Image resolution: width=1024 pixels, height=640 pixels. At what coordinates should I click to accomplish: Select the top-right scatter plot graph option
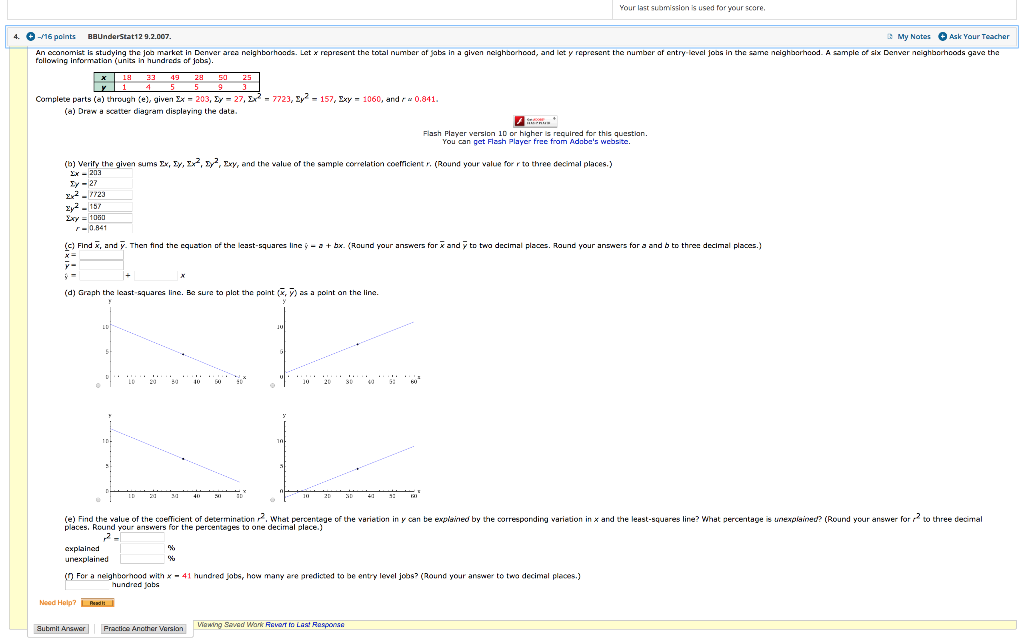tap(272, 385)
